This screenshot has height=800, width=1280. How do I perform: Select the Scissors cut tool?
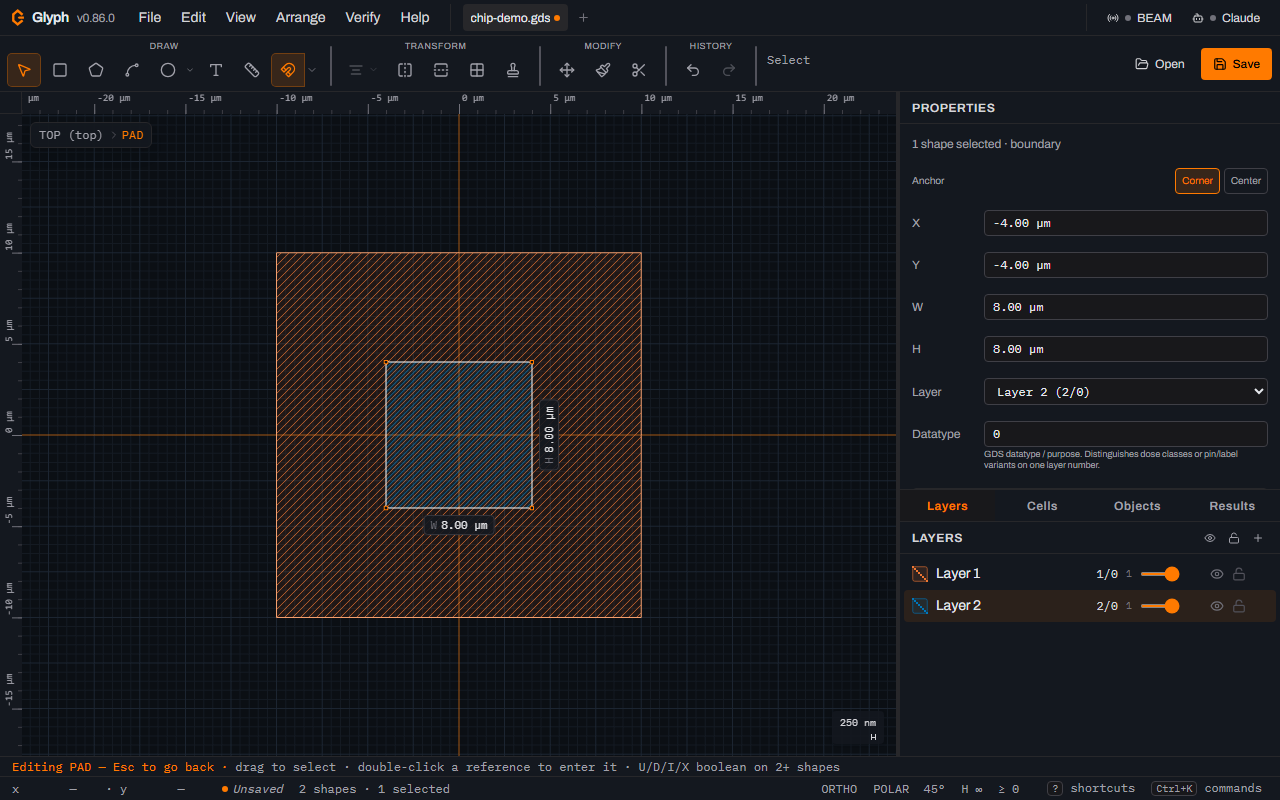639,70
